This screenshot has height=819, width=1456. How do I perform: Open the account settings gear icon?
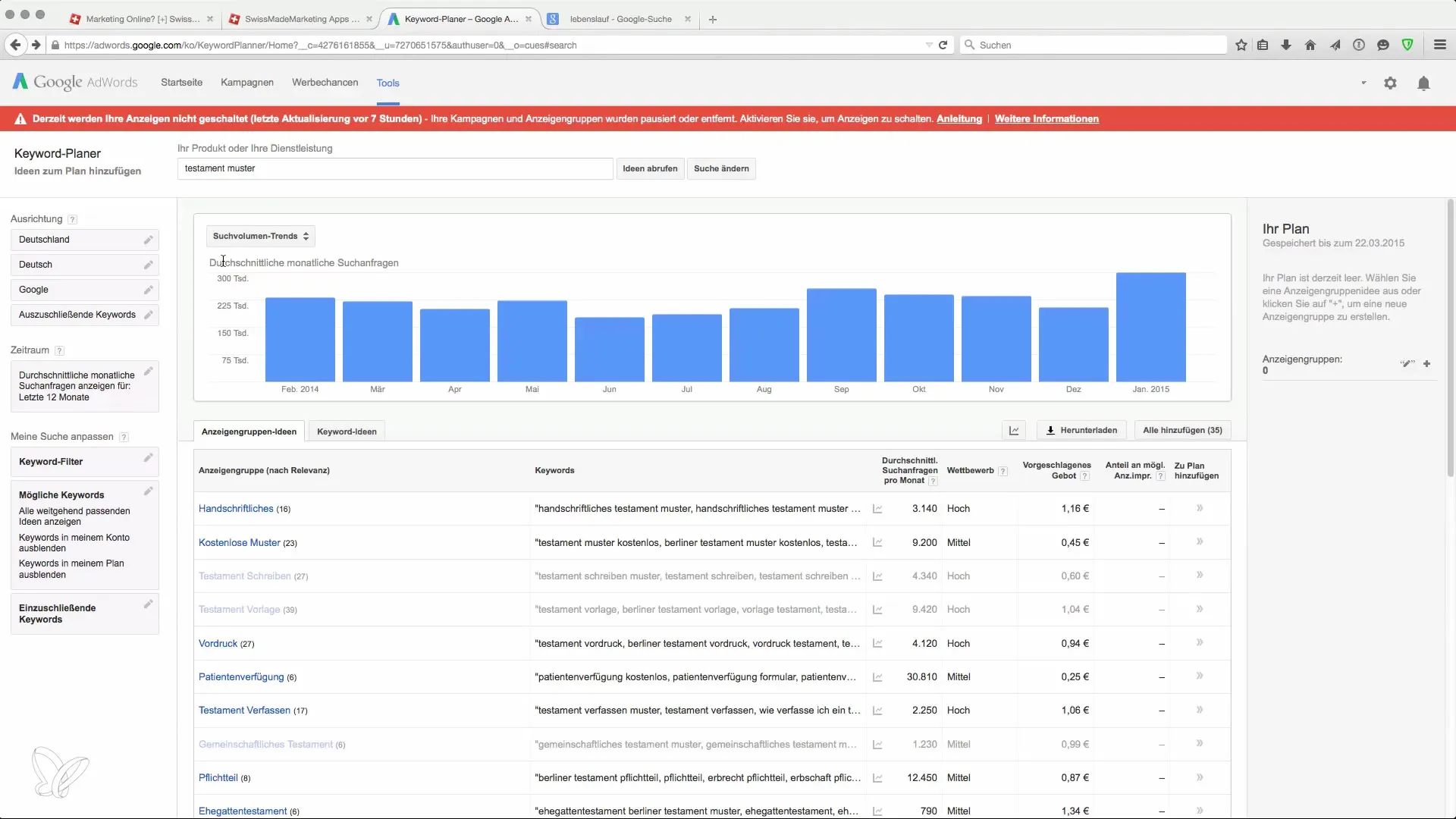click(1390, 83)
